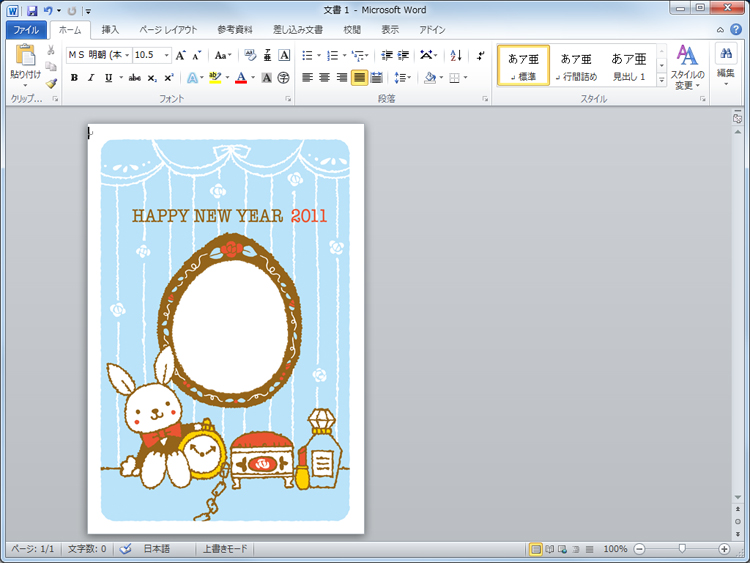This screenshot has width=750, height=563.
Task: Switch to the 挿入 tab
Action: pyautogui.click(x=110, y=30)
